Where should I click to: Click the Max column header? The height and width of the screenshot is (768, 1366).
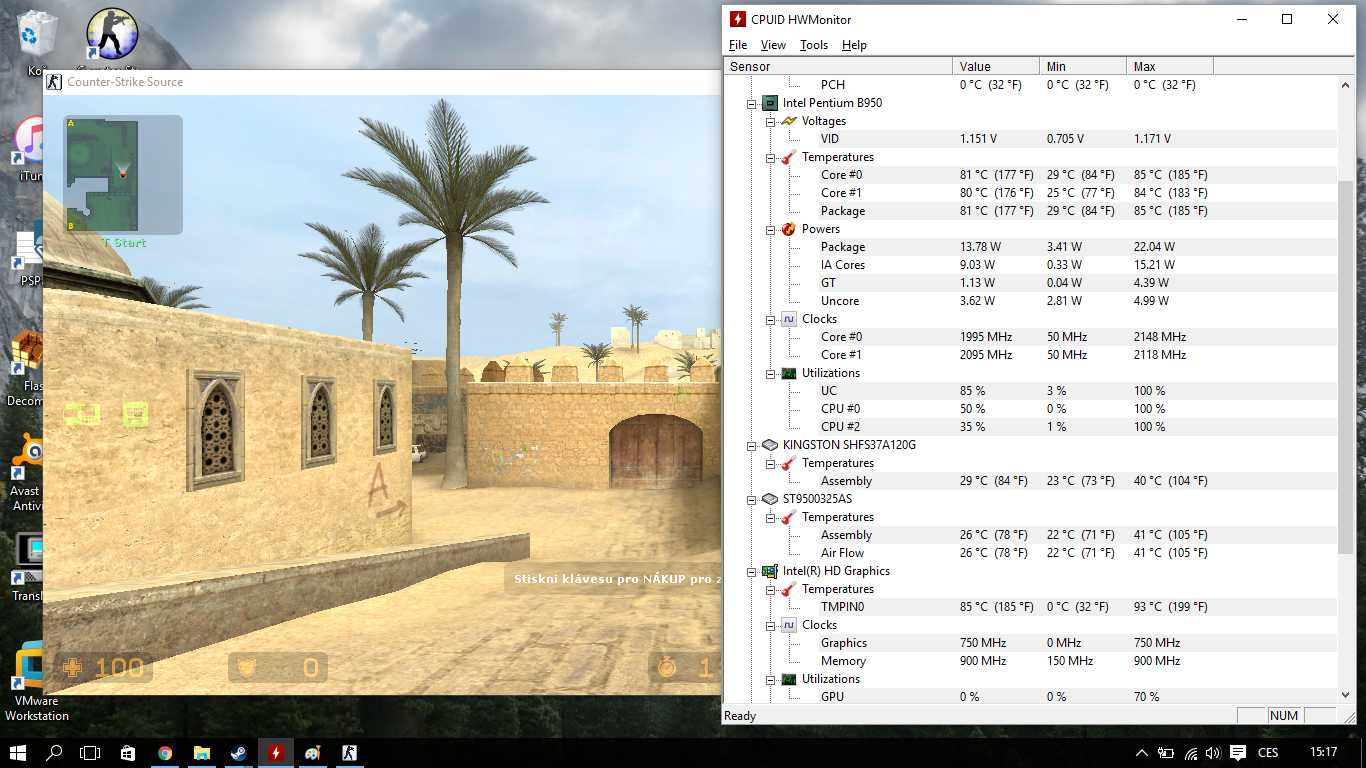(x=1168, y=67)
